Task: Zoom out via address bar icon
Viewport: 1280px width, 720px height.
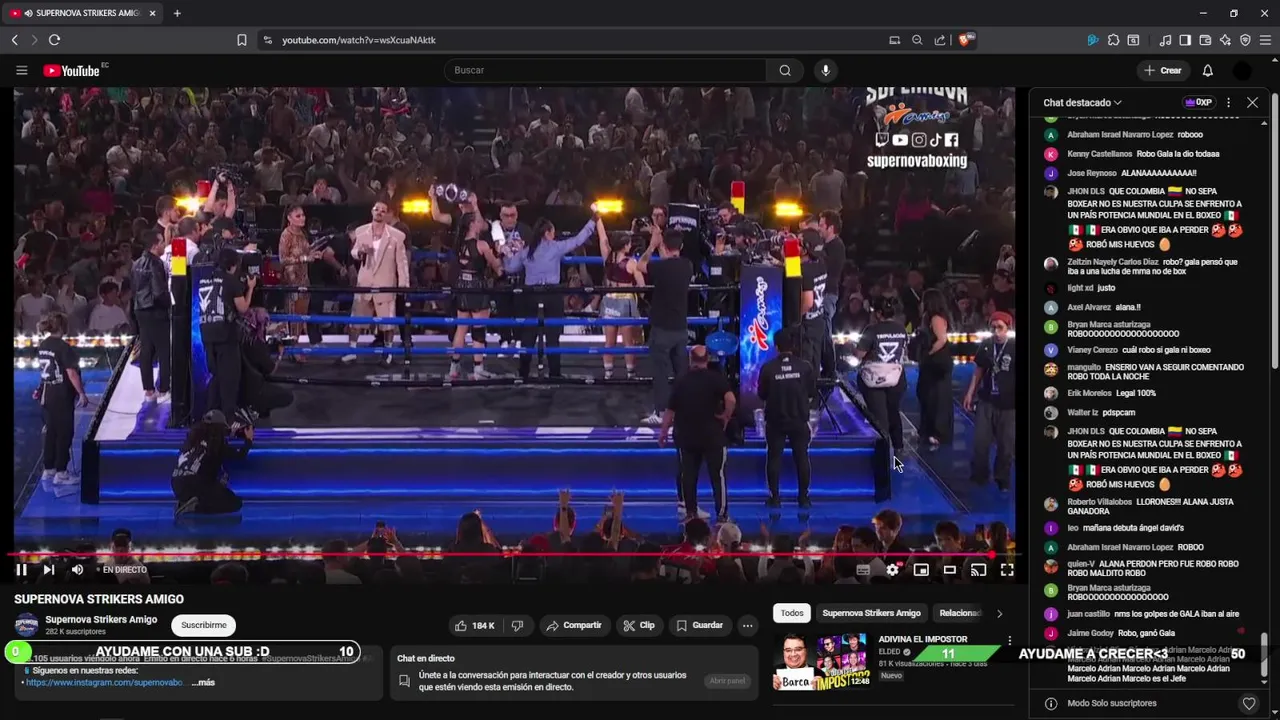Action: [917, 40]
